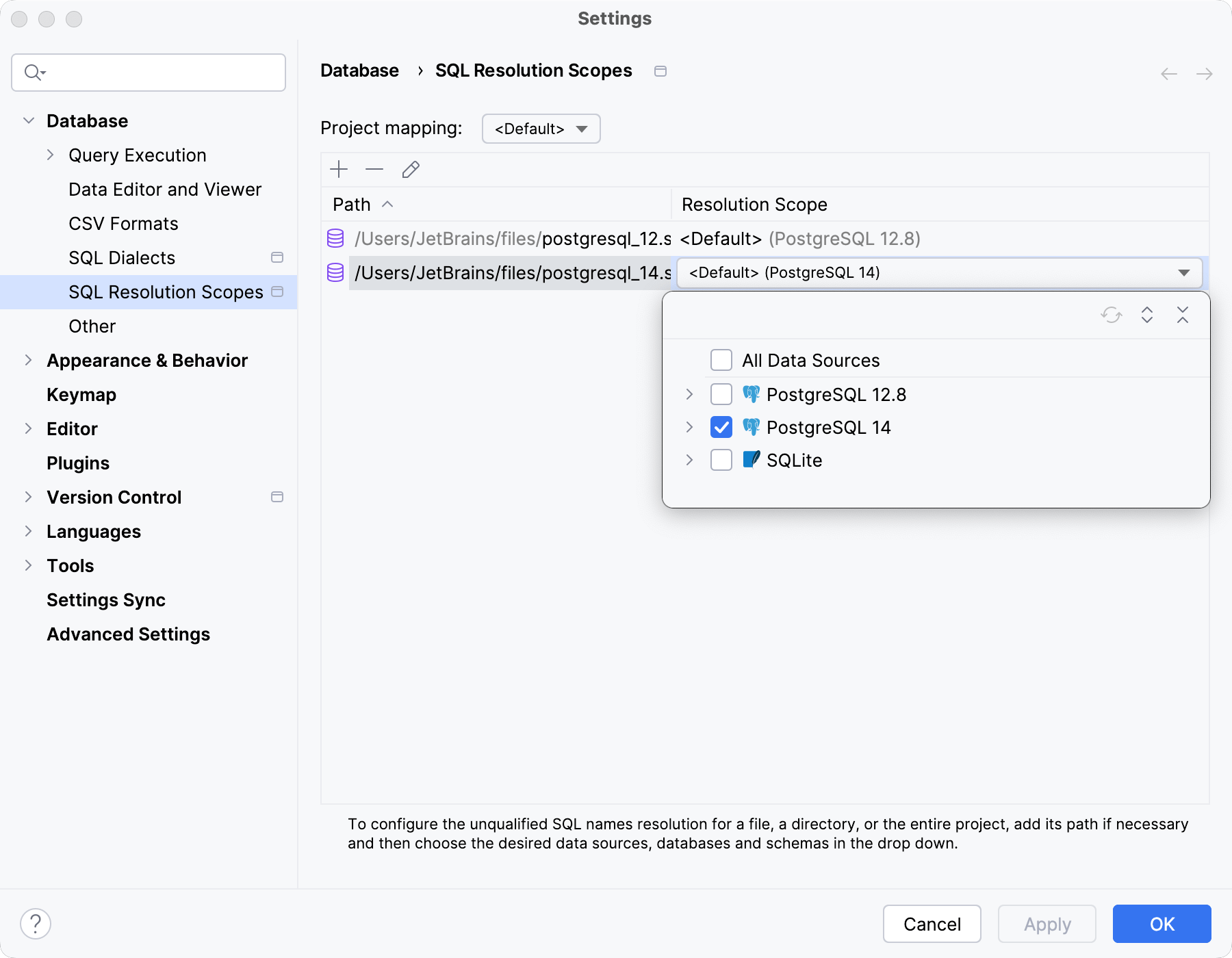The width and height of the screenshot is (1232, 958).
Task: Remove selected path using the minus icon
Action: (374, 169)
